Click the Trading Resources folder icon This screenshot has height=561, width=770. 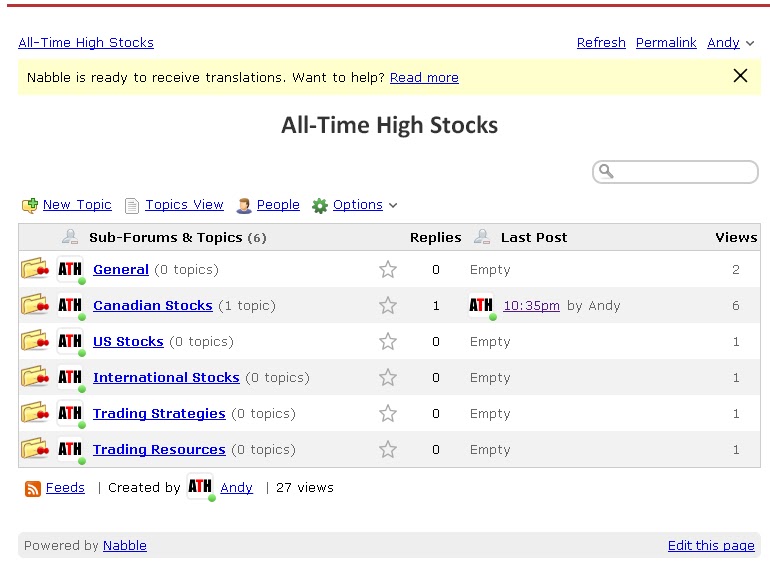(x=35, y=449)
